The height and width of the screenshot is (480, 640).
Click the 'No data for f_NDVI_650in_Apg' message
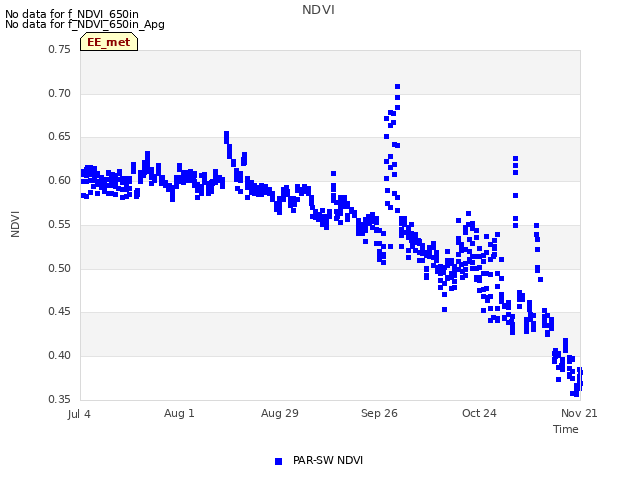(85, 24)
